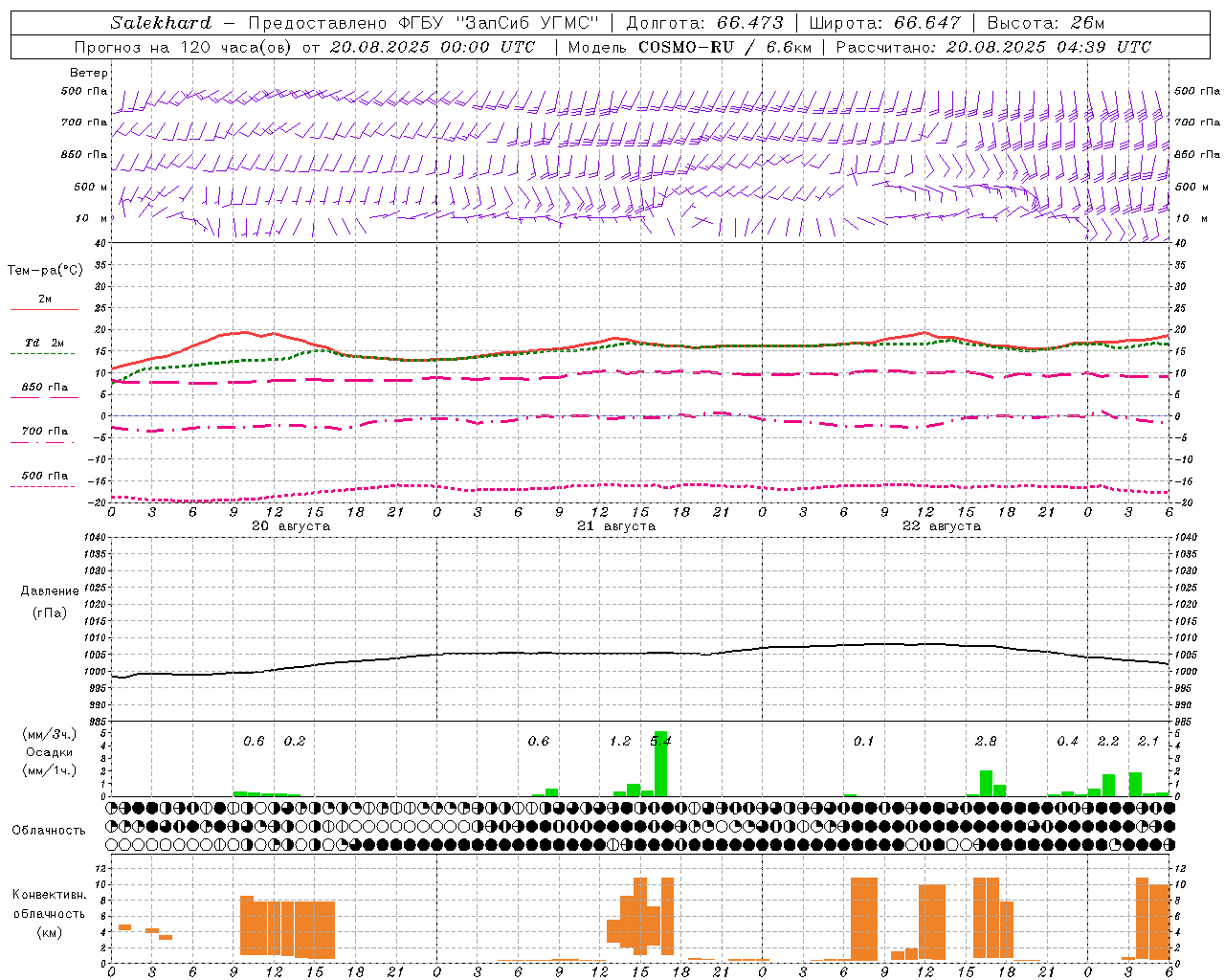The width and height of the screenshot is (1225, 980).
Task: Click the 22 августа date label
Action: click(942, 526)
